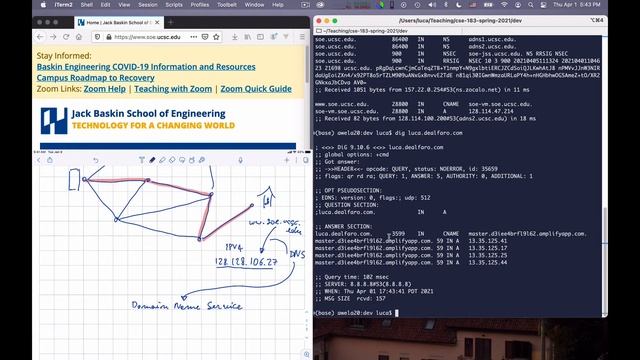The height and width of the screenshot is (360, 640).
Task: Bookmark this page with star icon
Action: pos(216,37)
